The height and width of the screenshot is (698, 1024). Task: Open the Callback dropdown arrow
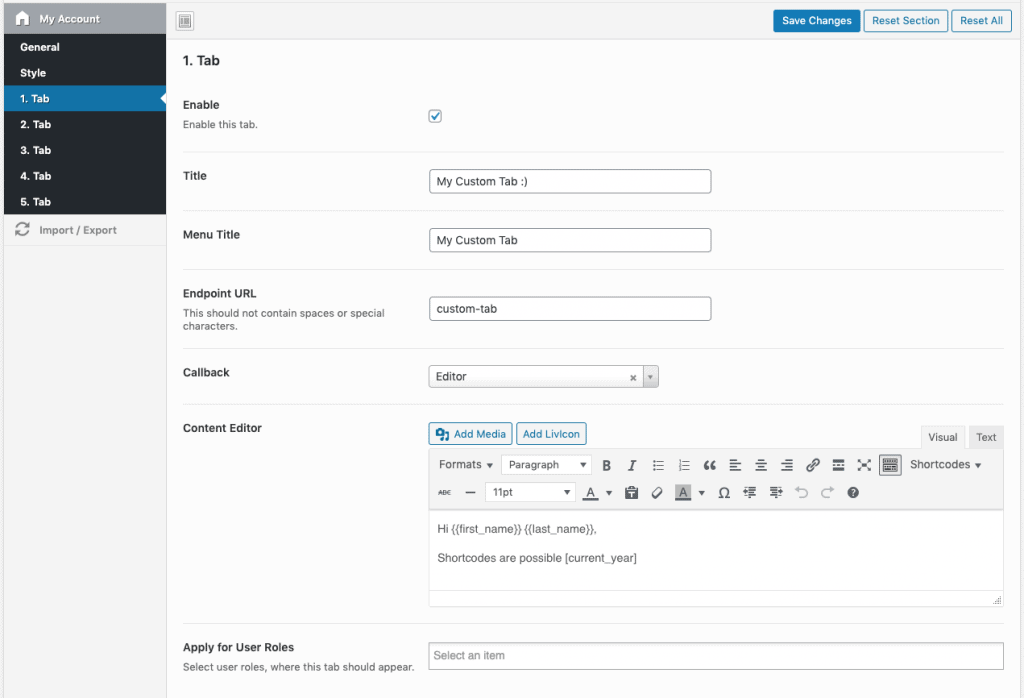click(x=650, y=377)
